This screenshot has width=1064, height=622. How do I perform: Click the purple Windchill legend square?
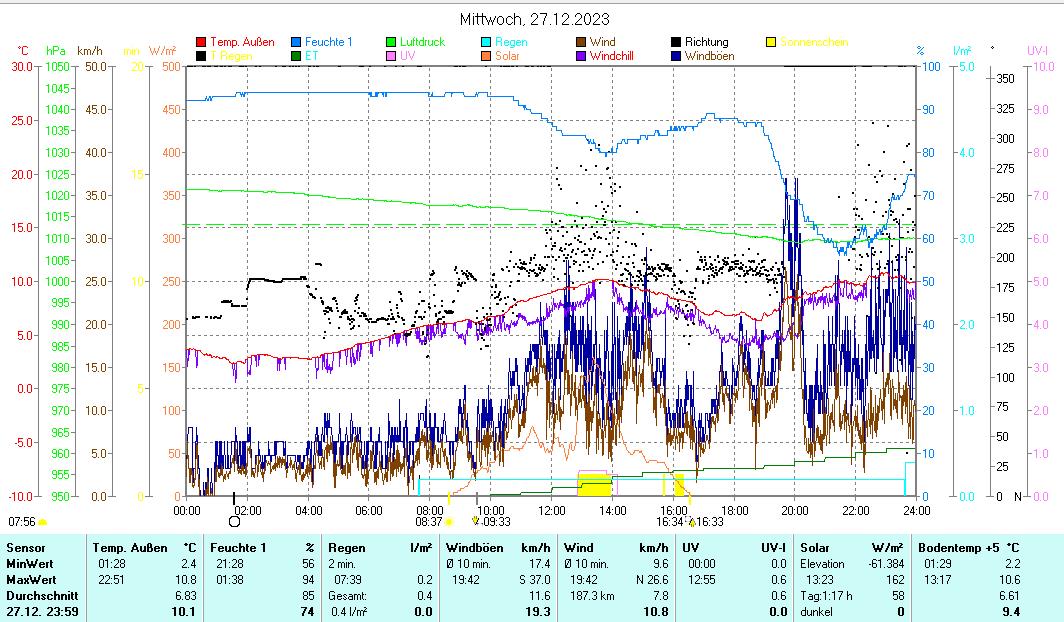(581, 57)
